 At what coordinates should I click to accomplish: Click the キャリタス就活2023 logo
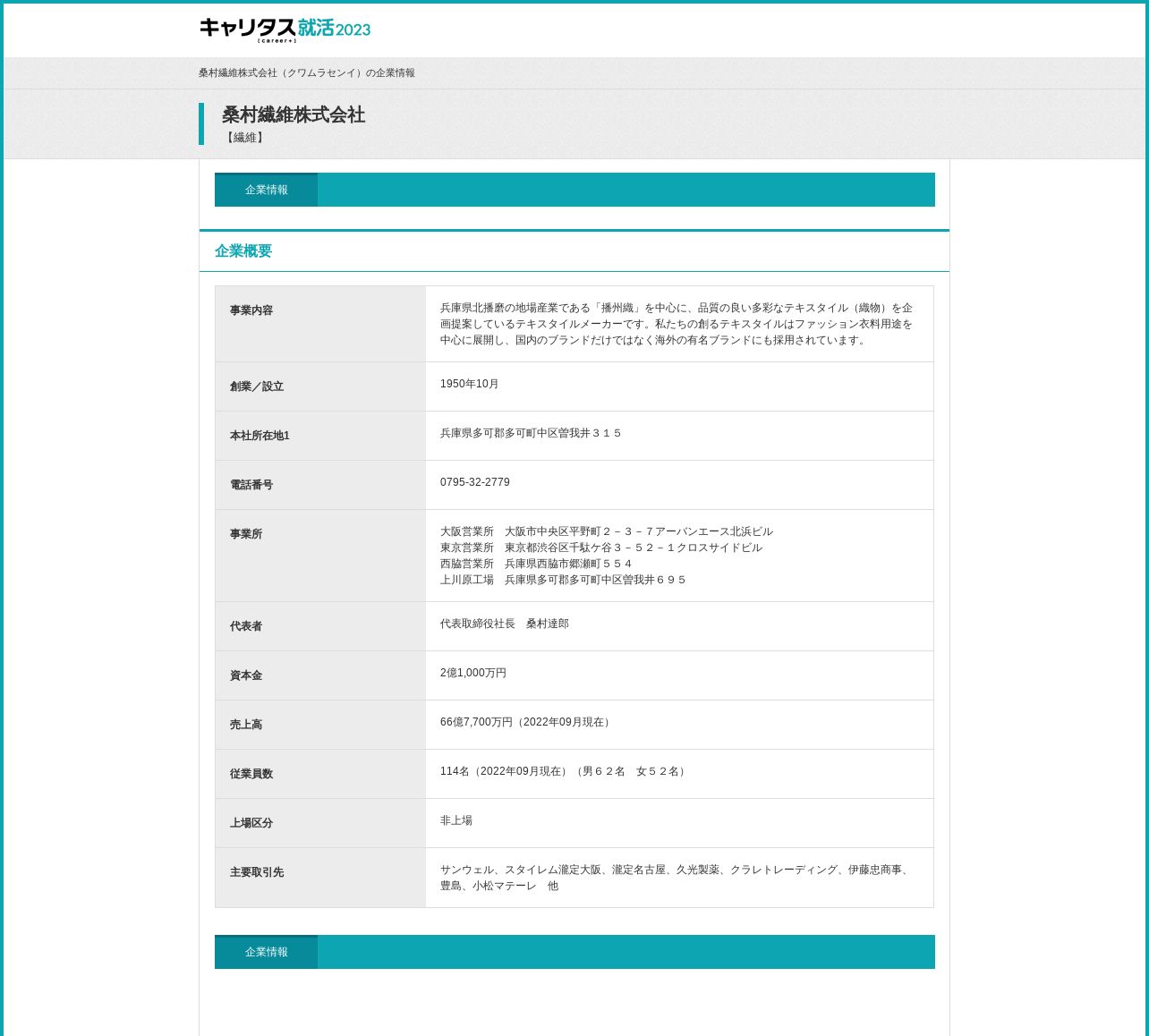(x=285, y=30)
